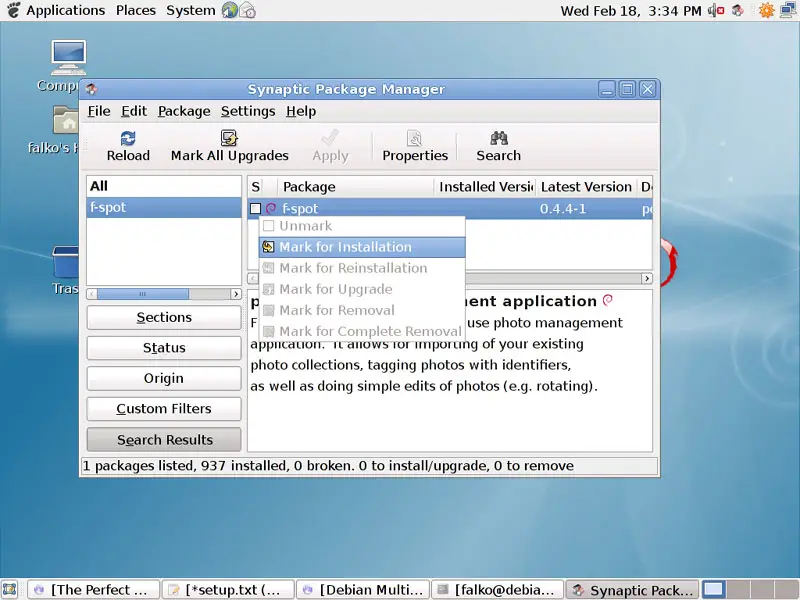Click the Custom Filters button
Image resolution: width=800 pixels, height=600 pixels.
point(164,409)
